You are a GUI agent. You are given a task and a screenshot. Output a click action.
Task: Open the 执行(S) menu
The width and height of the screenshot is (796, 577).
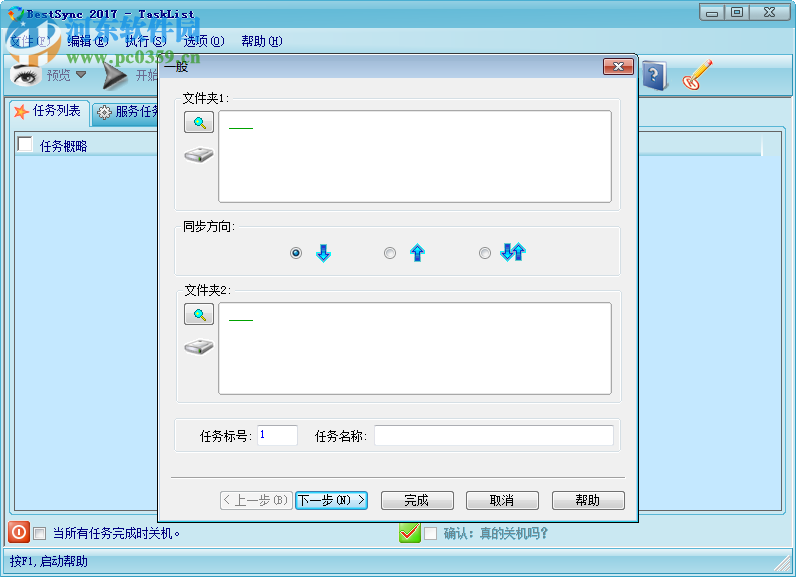click(x=146, y=41)
